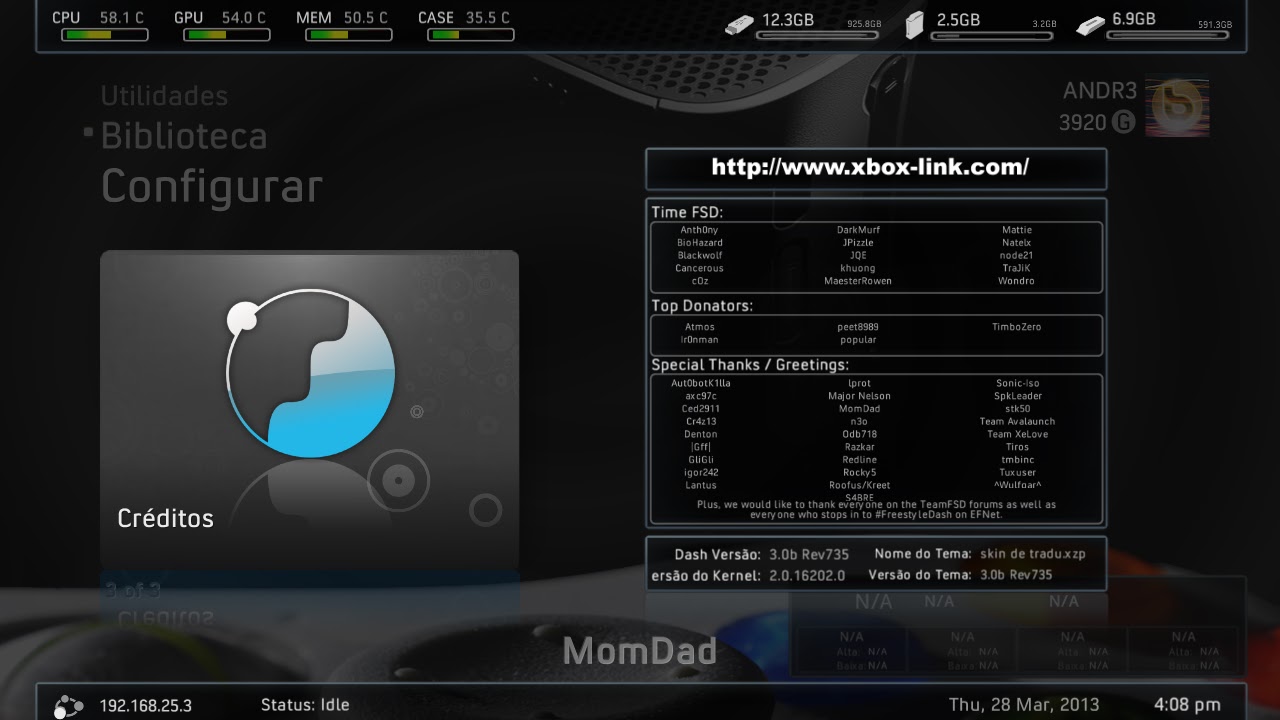
Task: Click the large MomDad title at bottom
Action: tap(640, 652)
